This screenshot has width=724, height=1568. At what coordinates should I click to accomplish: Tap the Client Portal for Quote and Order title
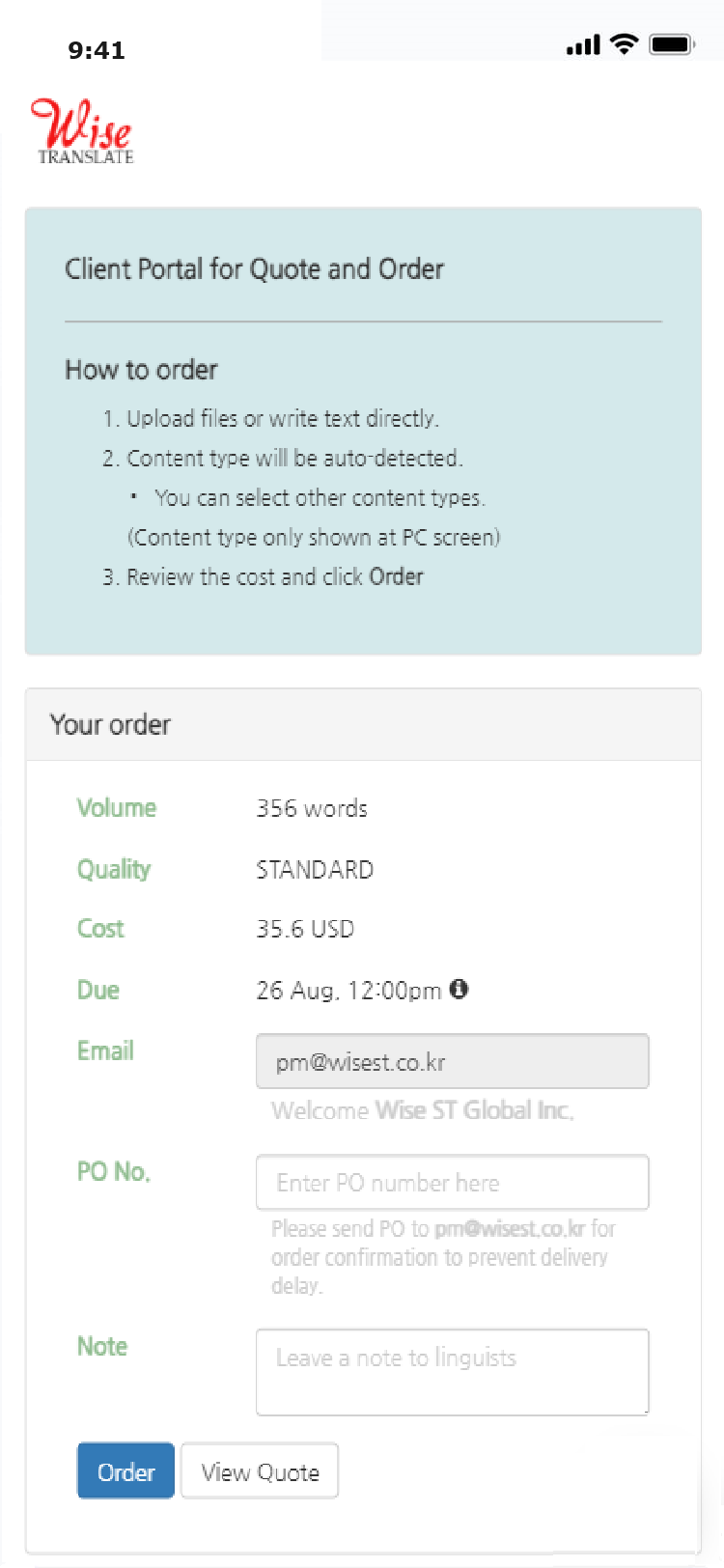pos(255,269)
